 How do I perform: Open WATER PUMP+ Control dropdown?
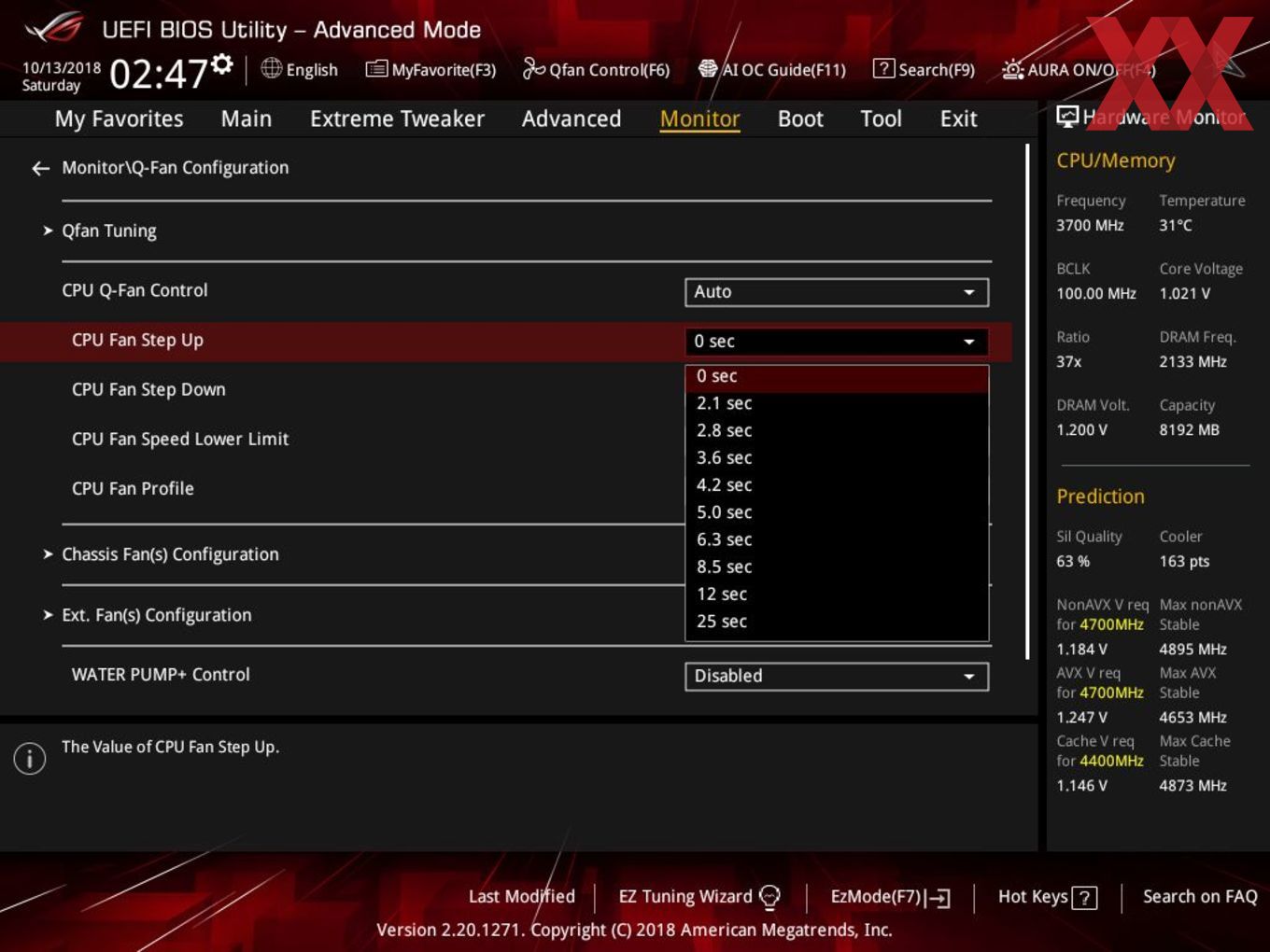tap(837, 676)
